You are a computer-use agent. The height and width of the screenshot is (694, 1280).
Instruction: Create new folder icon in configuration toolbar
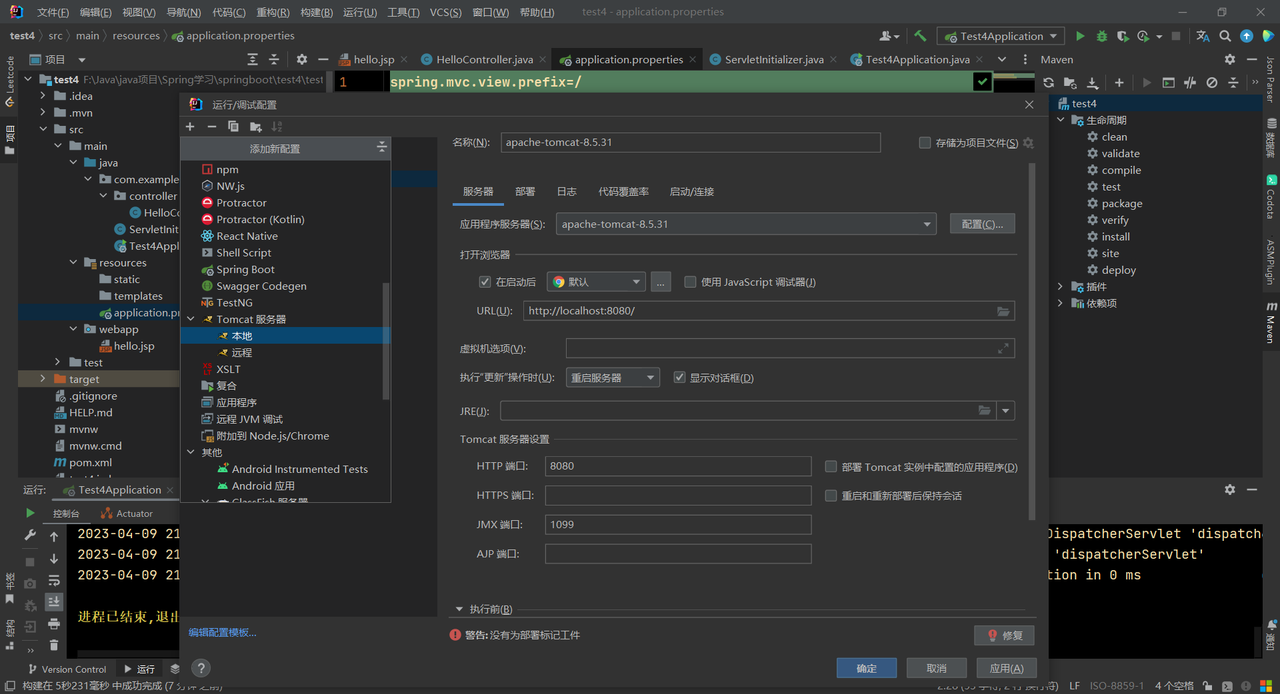(256, 127)
